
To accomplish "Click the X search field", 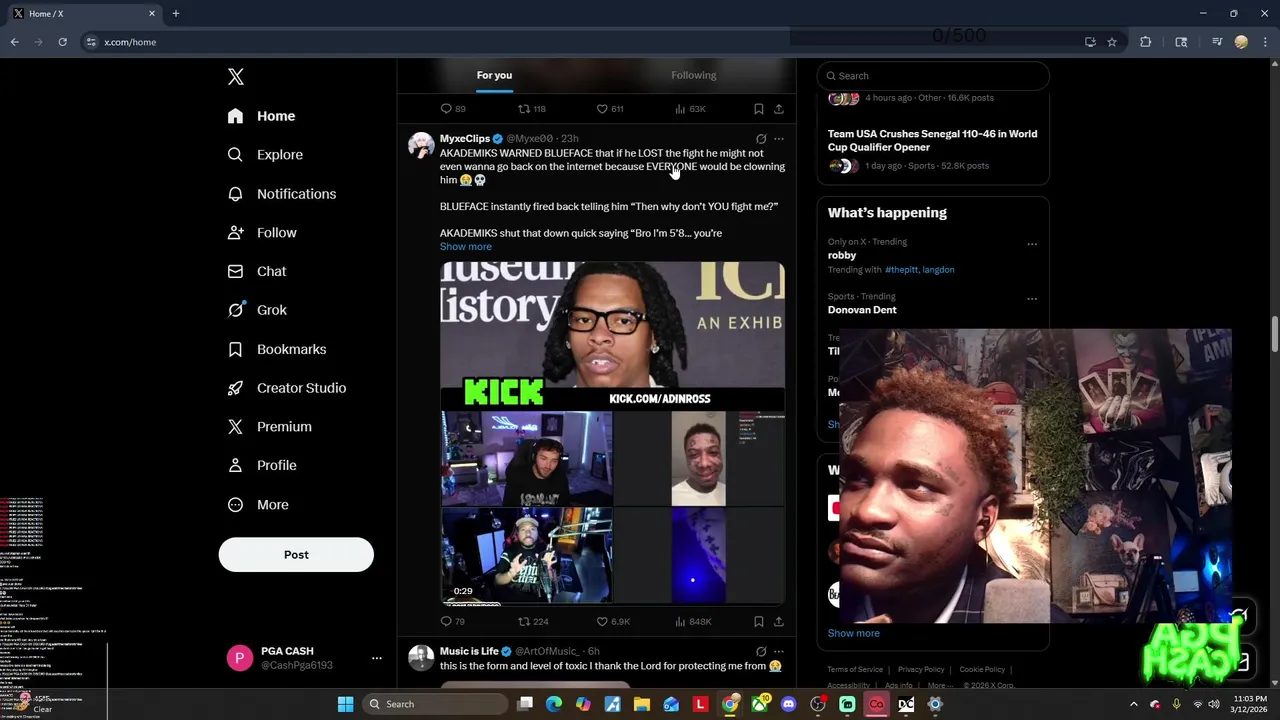I will pyautogui.click(x=933, y=76).
